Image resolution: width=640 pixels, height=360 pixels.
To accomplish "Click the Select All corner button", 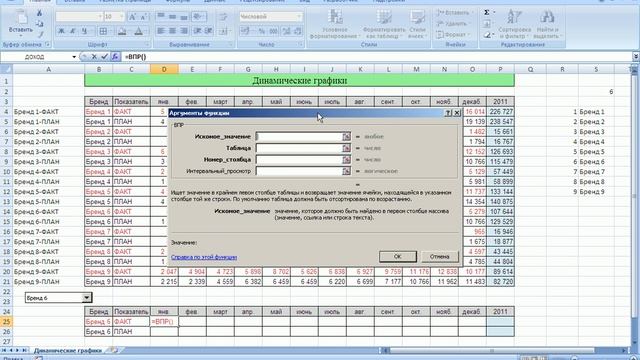I will coord(6,69).
